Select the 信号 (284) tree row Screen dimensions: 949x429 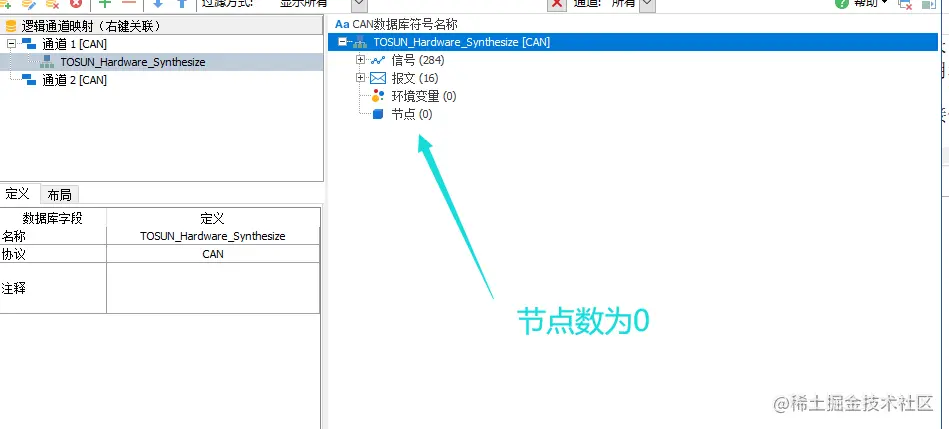(x=418, y=60)
